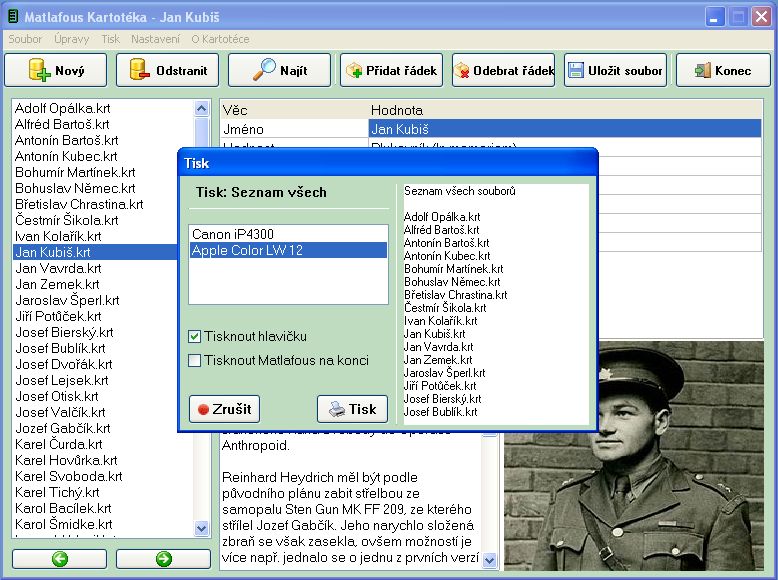Click the Hodnota column header
778x580 pixels.
coord(565,110)
